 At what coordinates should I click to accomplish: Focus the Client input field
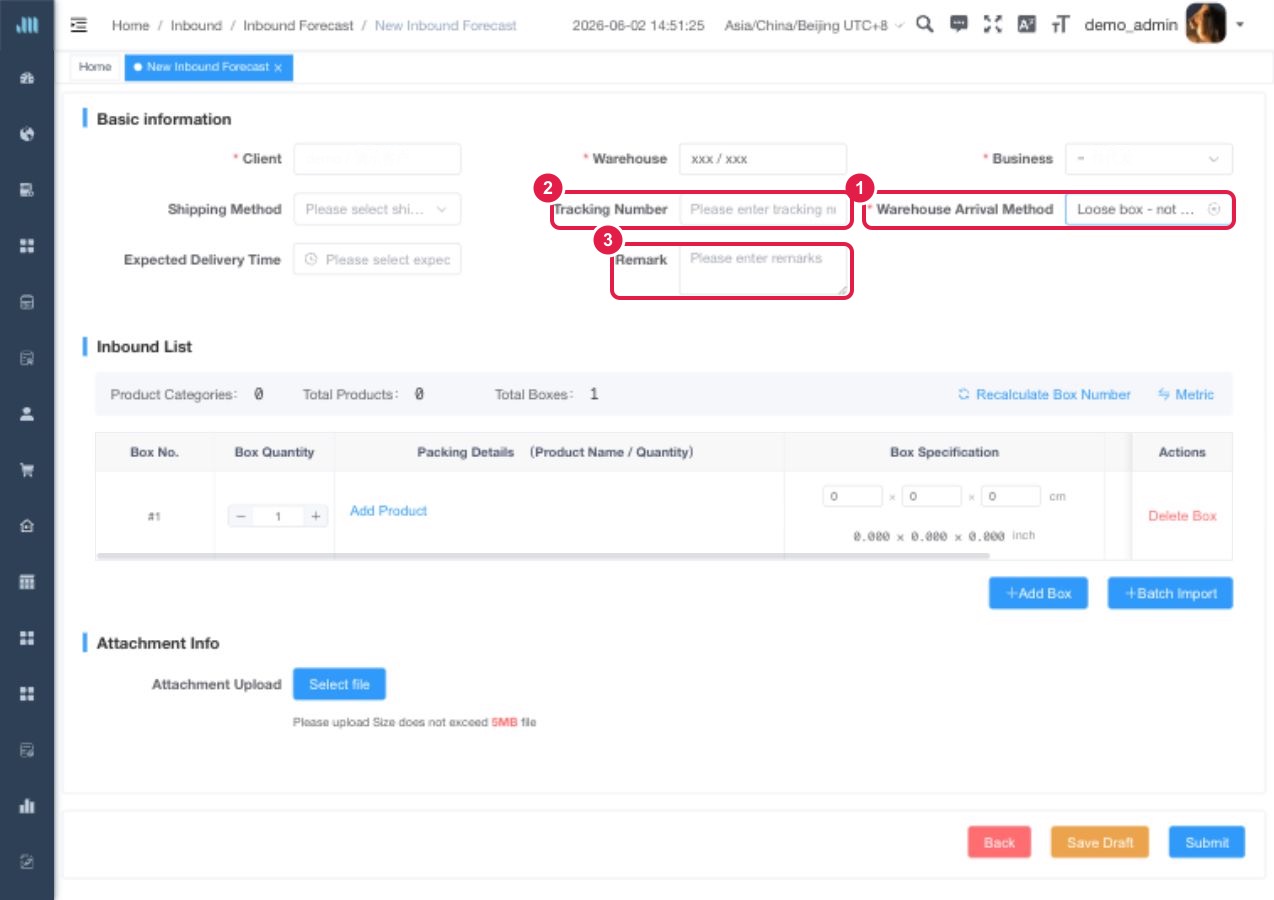pos(377,159)
